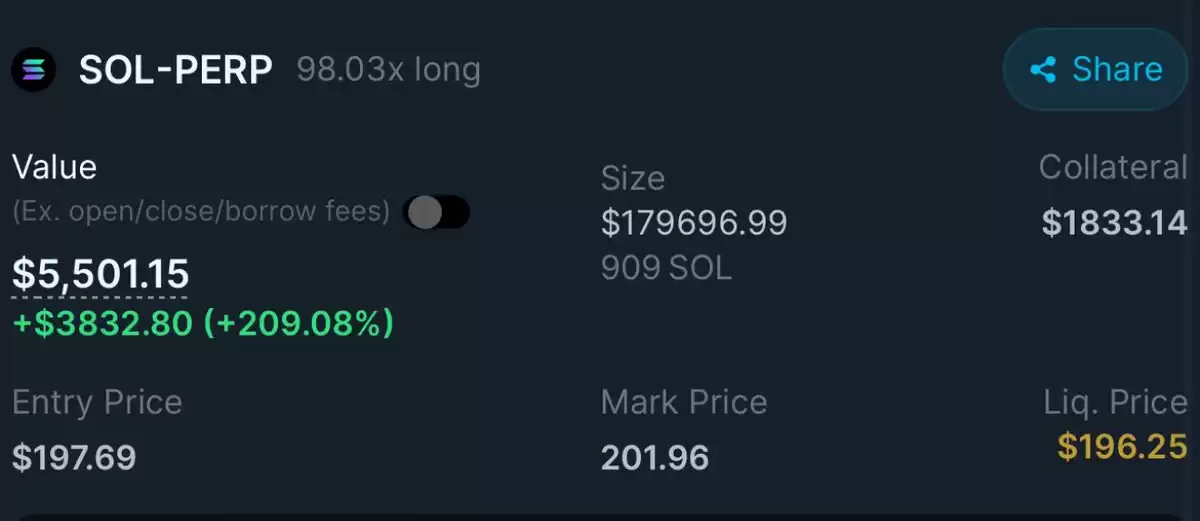Open the Share position button

click(1096, 69)
